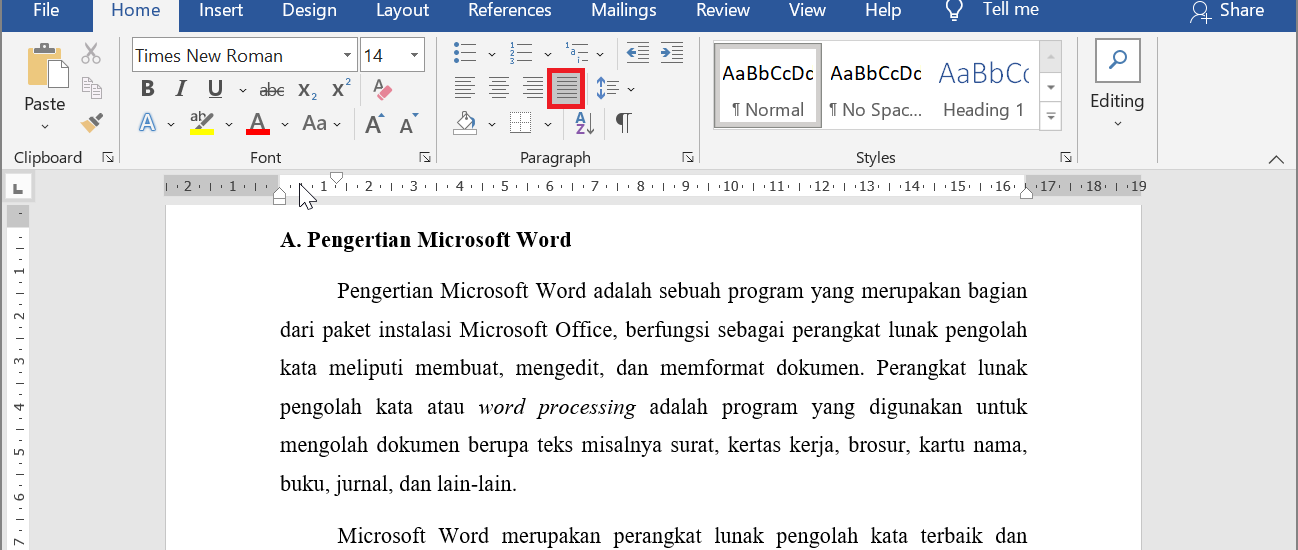
Task: Show paragraph marks with pilcrow icon
Action: (623, 123)
